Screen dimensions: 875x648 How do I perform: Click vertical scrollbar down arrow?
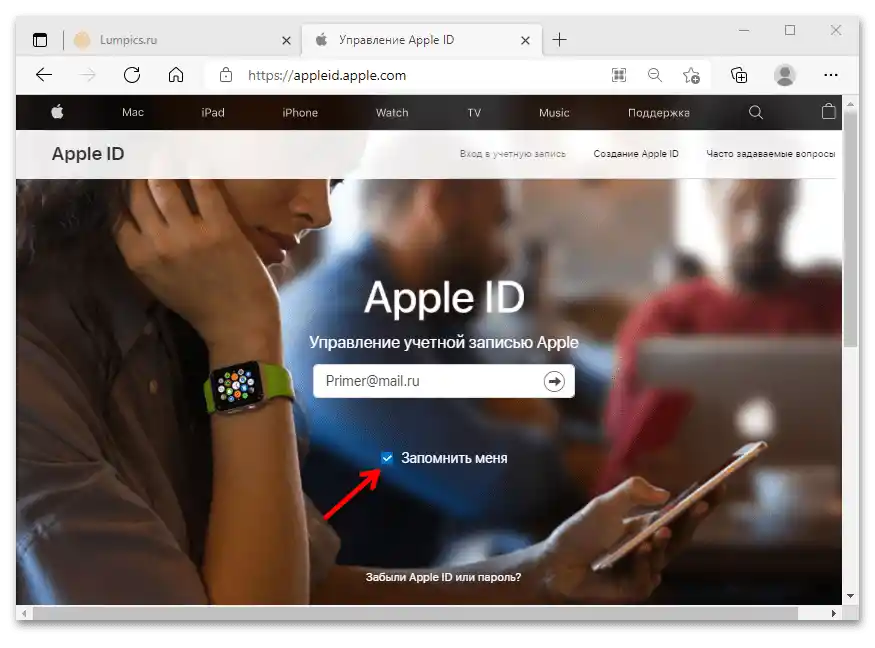point(850,596)
